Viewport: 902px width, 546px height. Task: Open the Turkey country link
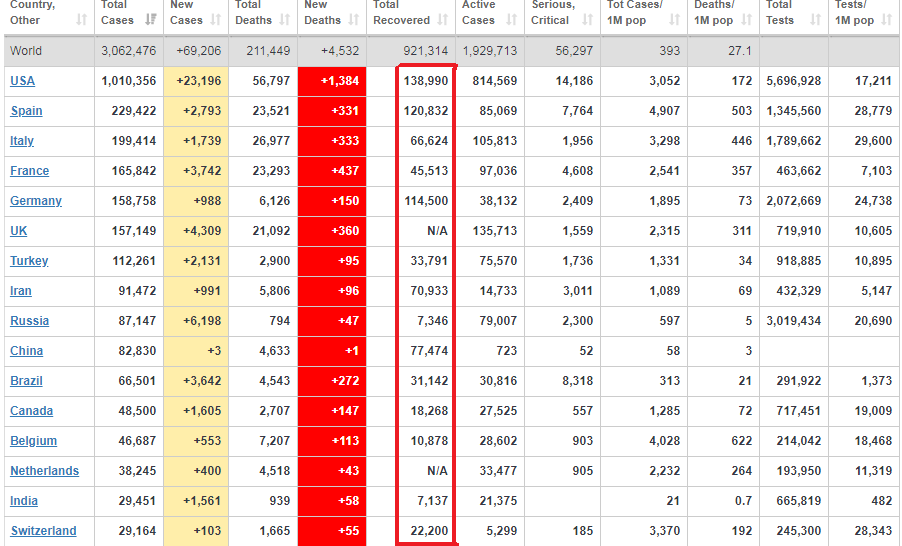(29, 261)
